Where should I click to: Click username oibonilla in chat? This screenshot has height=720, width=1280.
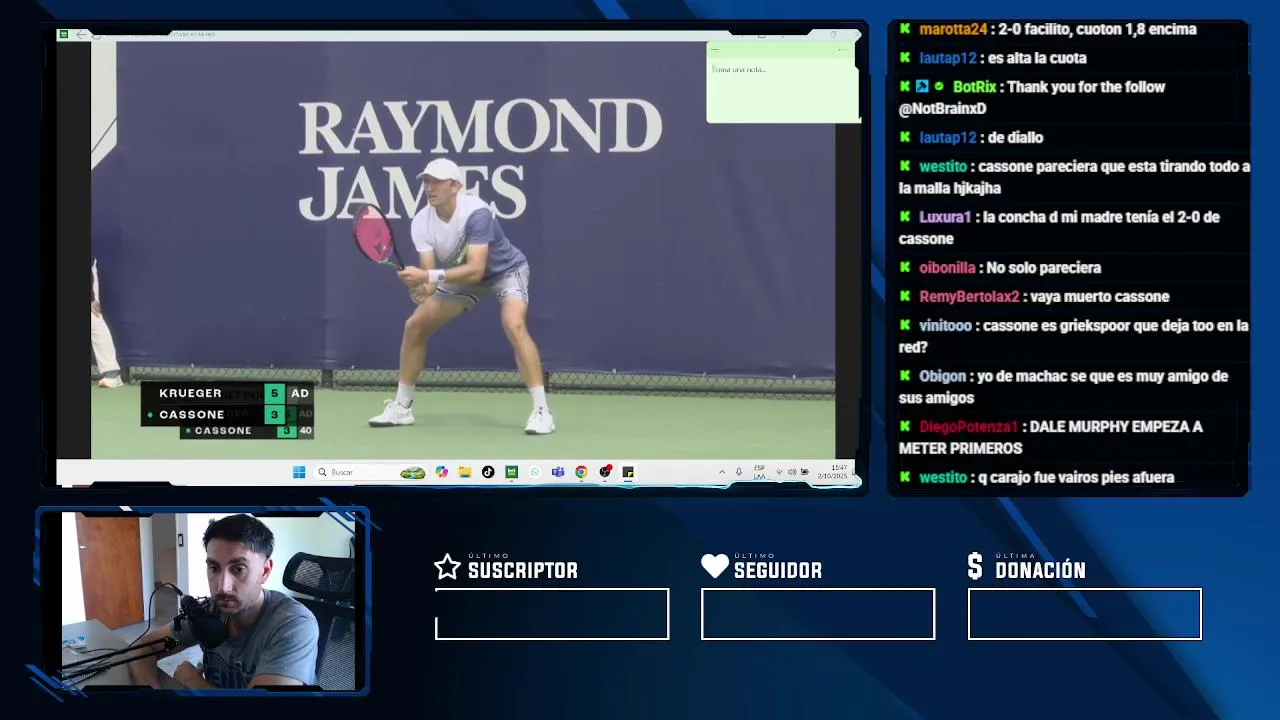click(x=947, y=268)
